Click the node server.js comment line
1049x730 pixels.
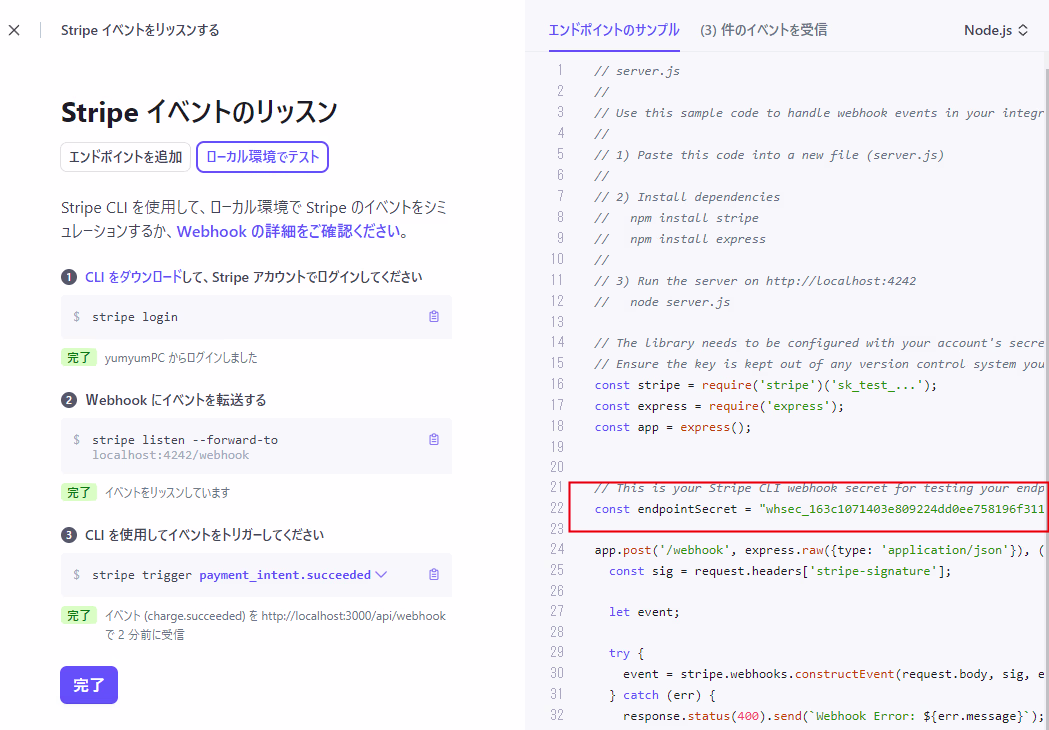click(x=662, y=302)
